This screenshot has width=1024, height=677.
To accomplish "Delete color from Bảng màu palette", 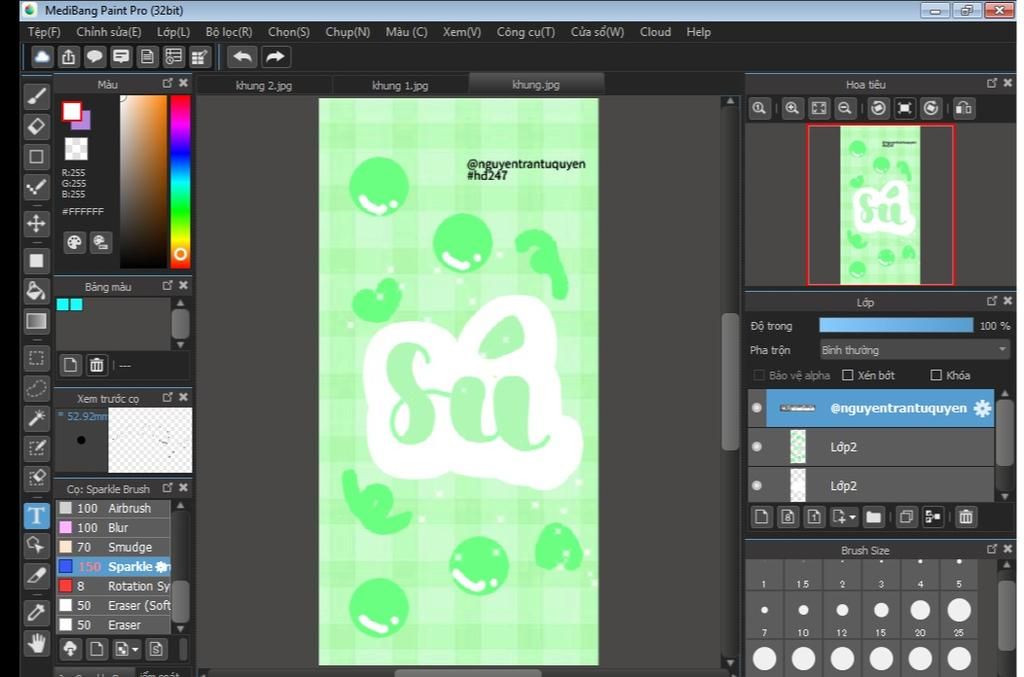I will [97, 365].
